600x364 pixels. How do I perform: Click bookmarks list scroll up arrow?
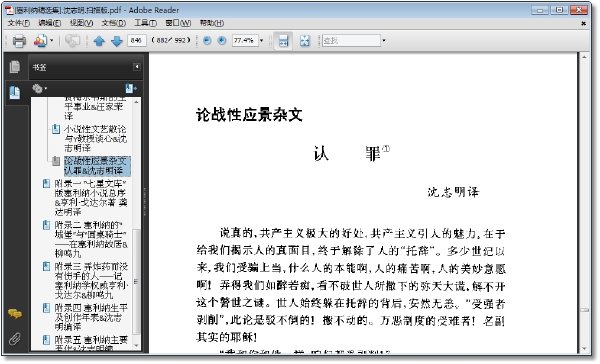click(136, 102)
